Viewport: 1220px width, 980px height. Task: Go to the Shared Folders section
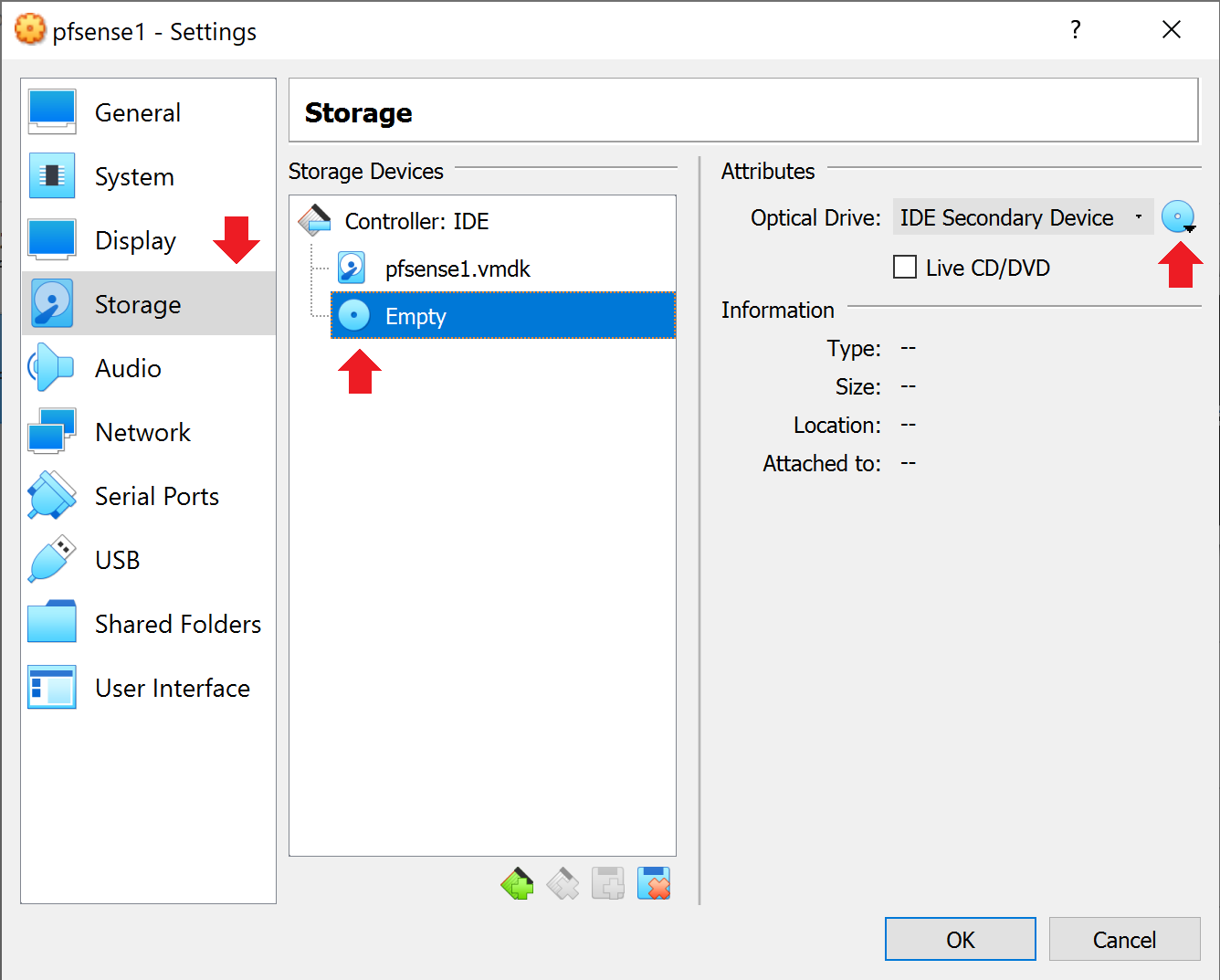[177, 624]
